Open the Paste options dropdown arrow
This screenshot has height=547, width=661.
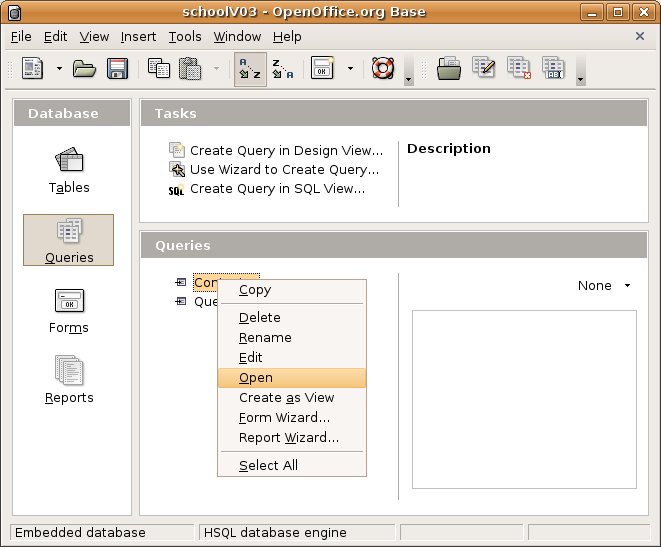point(216,69)
